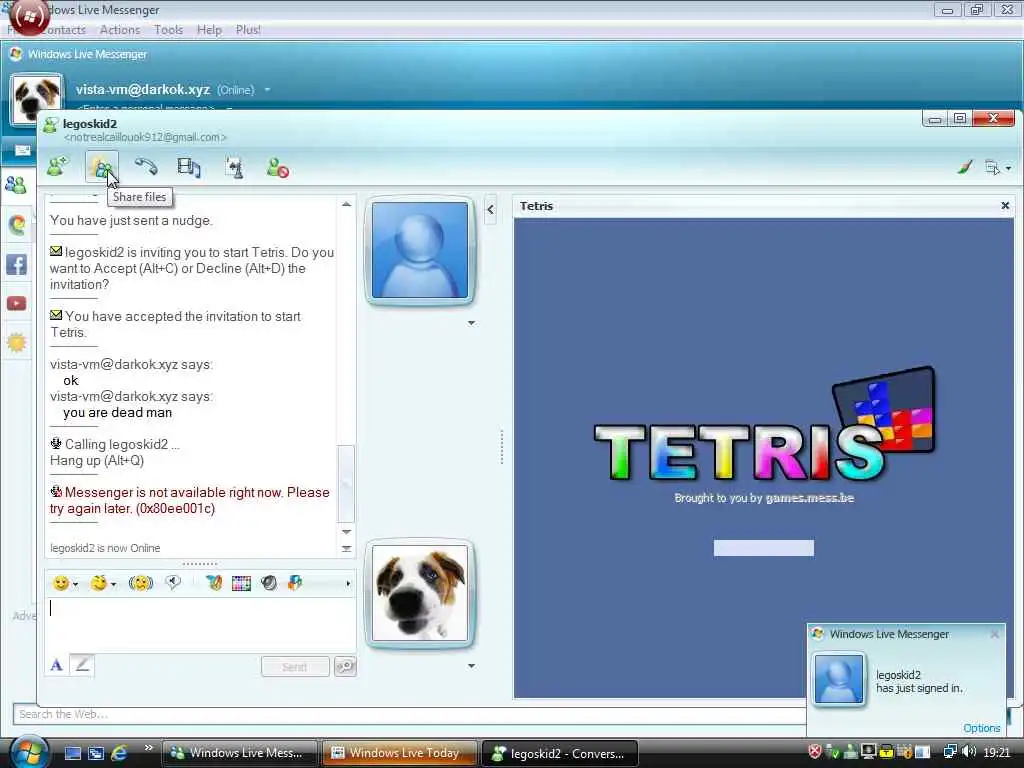
Task: Switch to legoskid2 conversation taskbar button
Action: pyautogui.click(x=559, y=754)
